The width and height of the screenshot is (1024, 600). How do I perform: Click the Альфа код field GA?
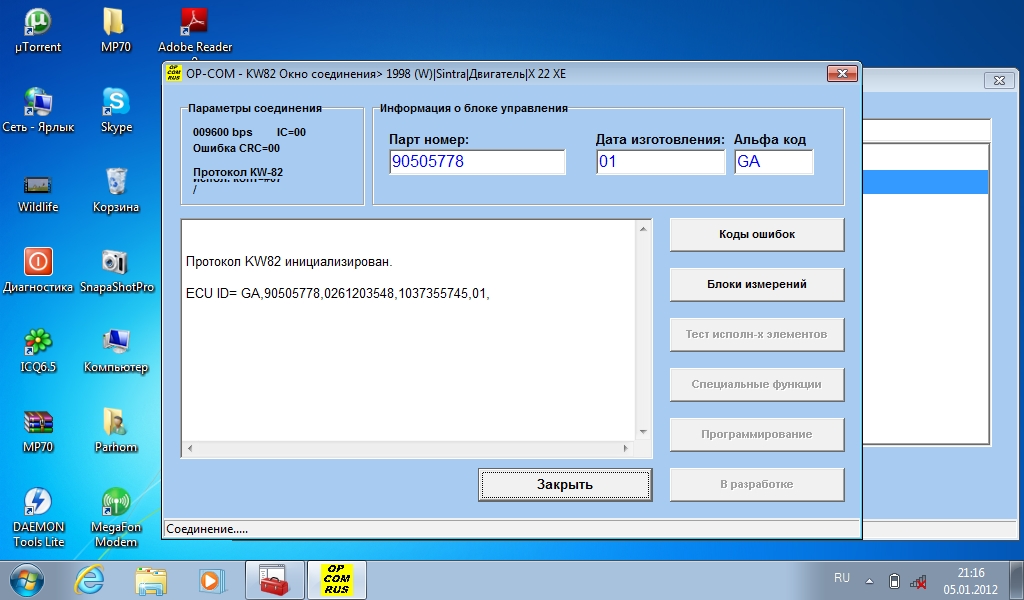pyautogui.click(x=774, y=162)
